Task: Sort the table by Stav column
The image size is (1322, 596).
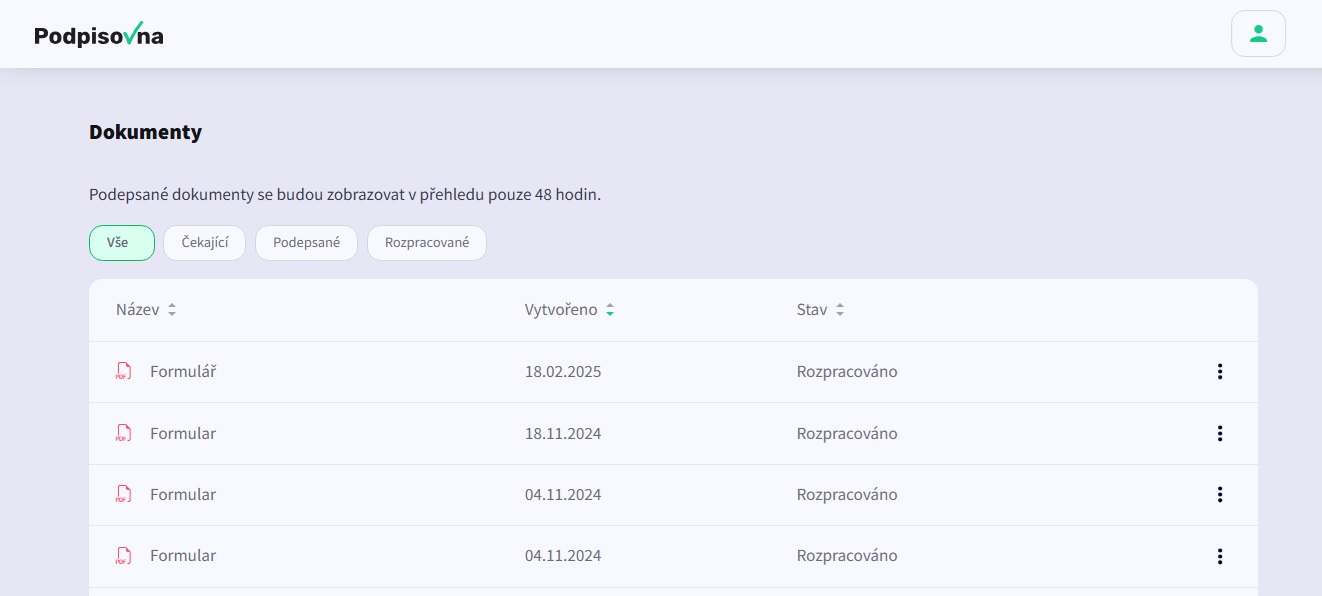Action: click(820, 310)
